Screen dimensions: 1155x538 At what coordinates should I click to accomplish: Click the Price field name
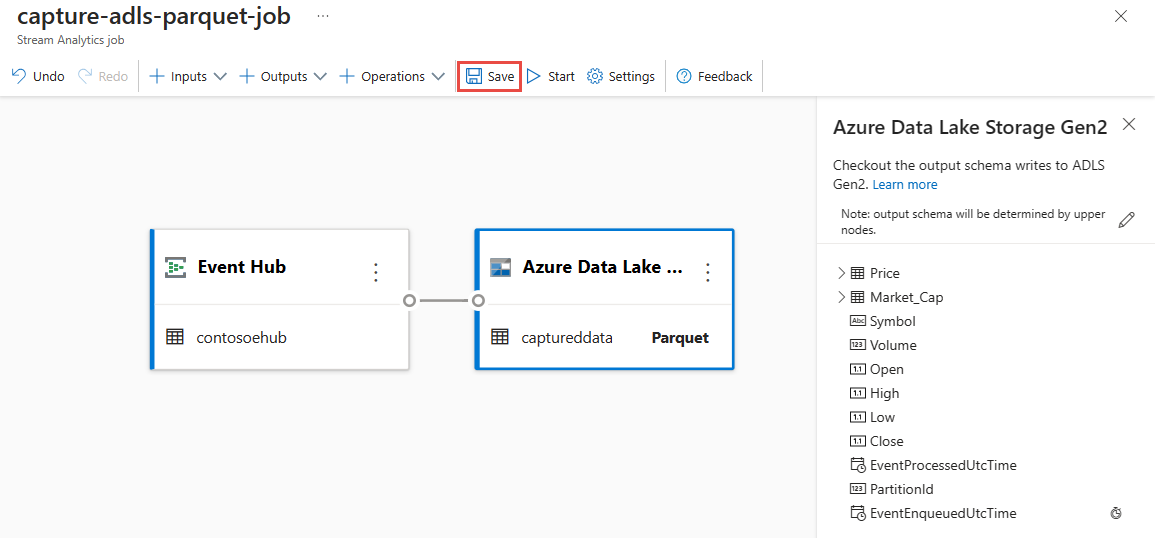(885, 273)
